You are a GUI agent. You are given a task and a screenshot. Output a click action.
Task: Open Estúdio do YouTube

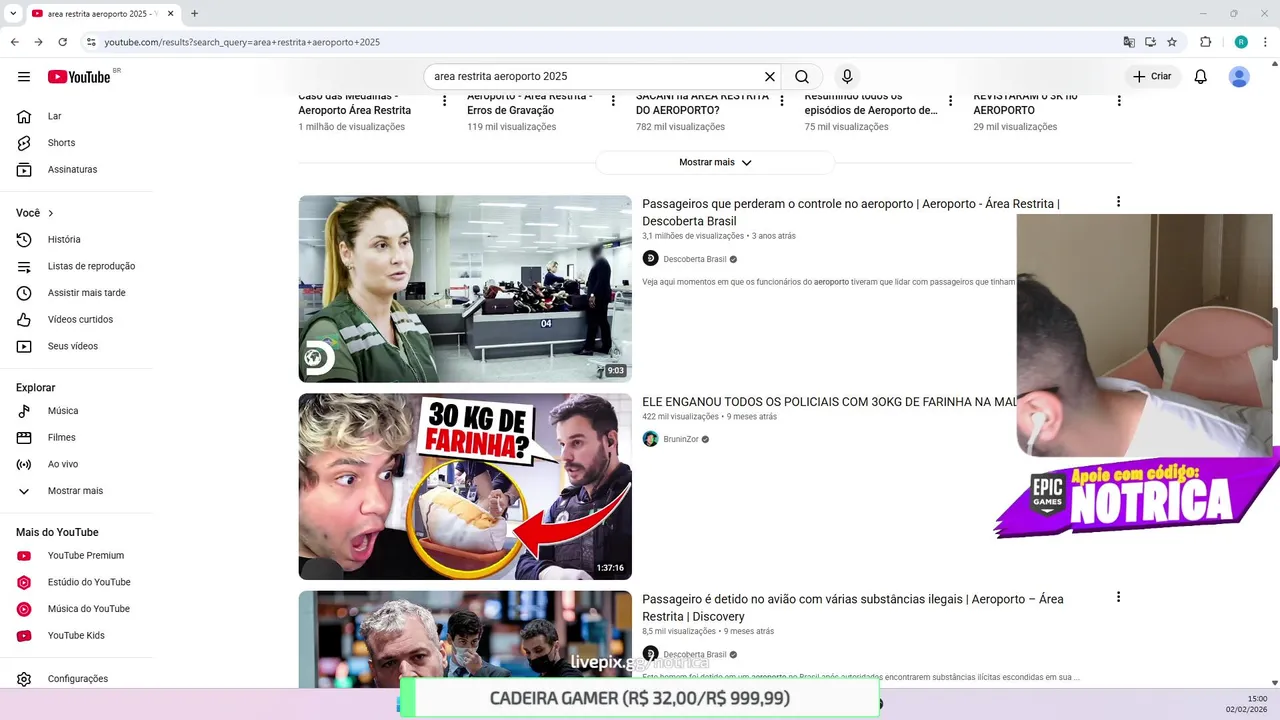[76, 582]
